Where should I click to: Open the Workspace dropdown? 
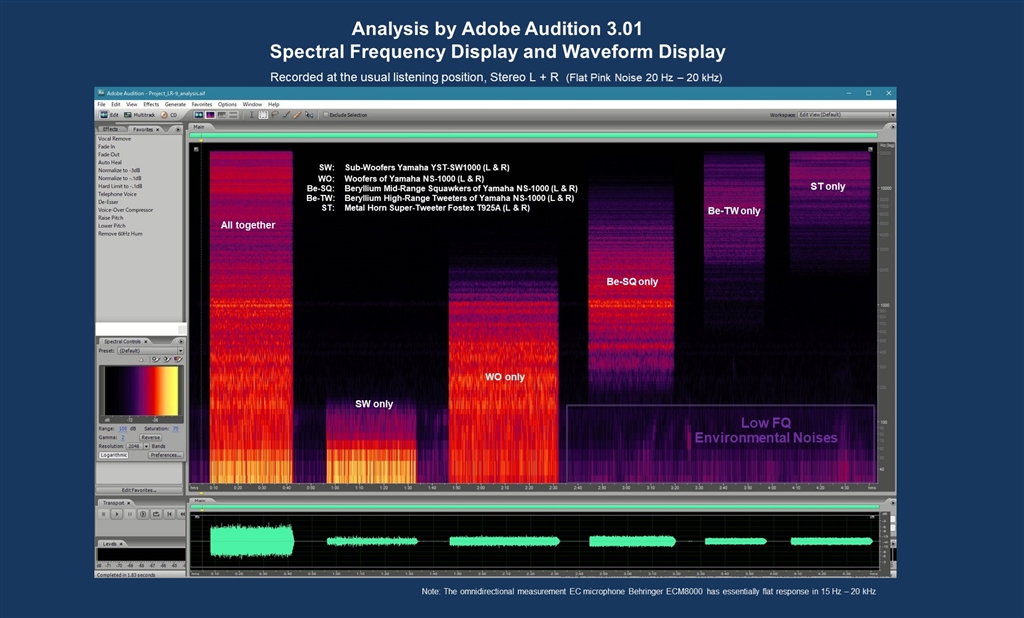click(846, 115)
